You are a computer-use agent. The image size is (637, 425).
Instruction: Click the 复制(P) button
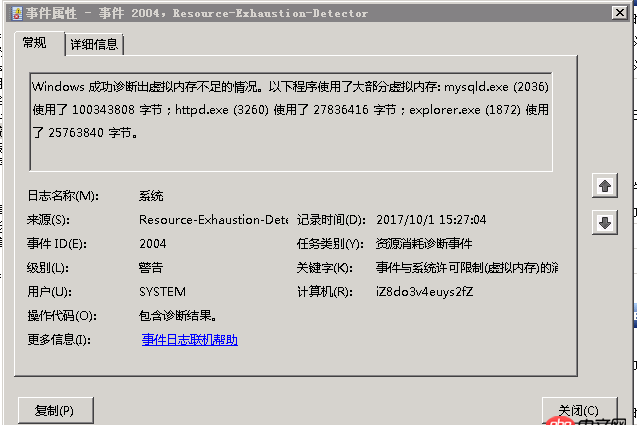point(56,410)
